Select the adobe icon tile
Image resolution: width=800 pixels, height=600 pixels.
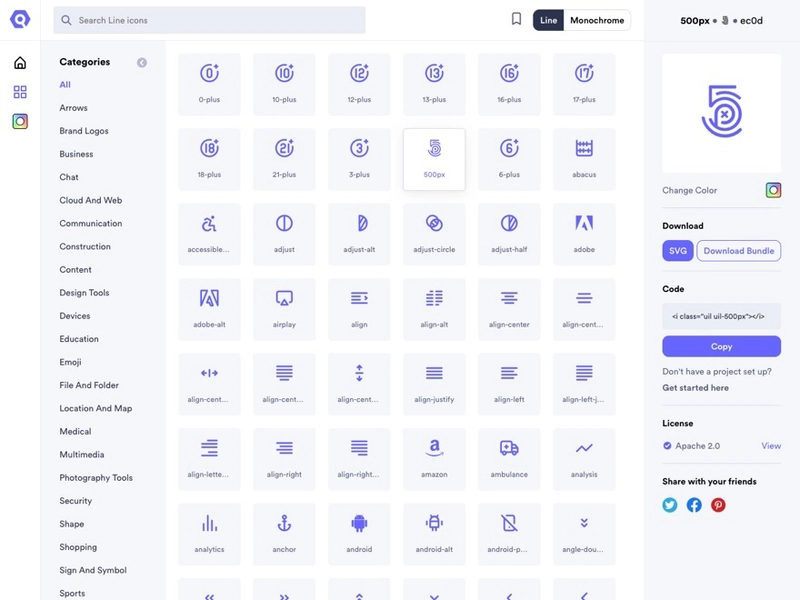584,234
